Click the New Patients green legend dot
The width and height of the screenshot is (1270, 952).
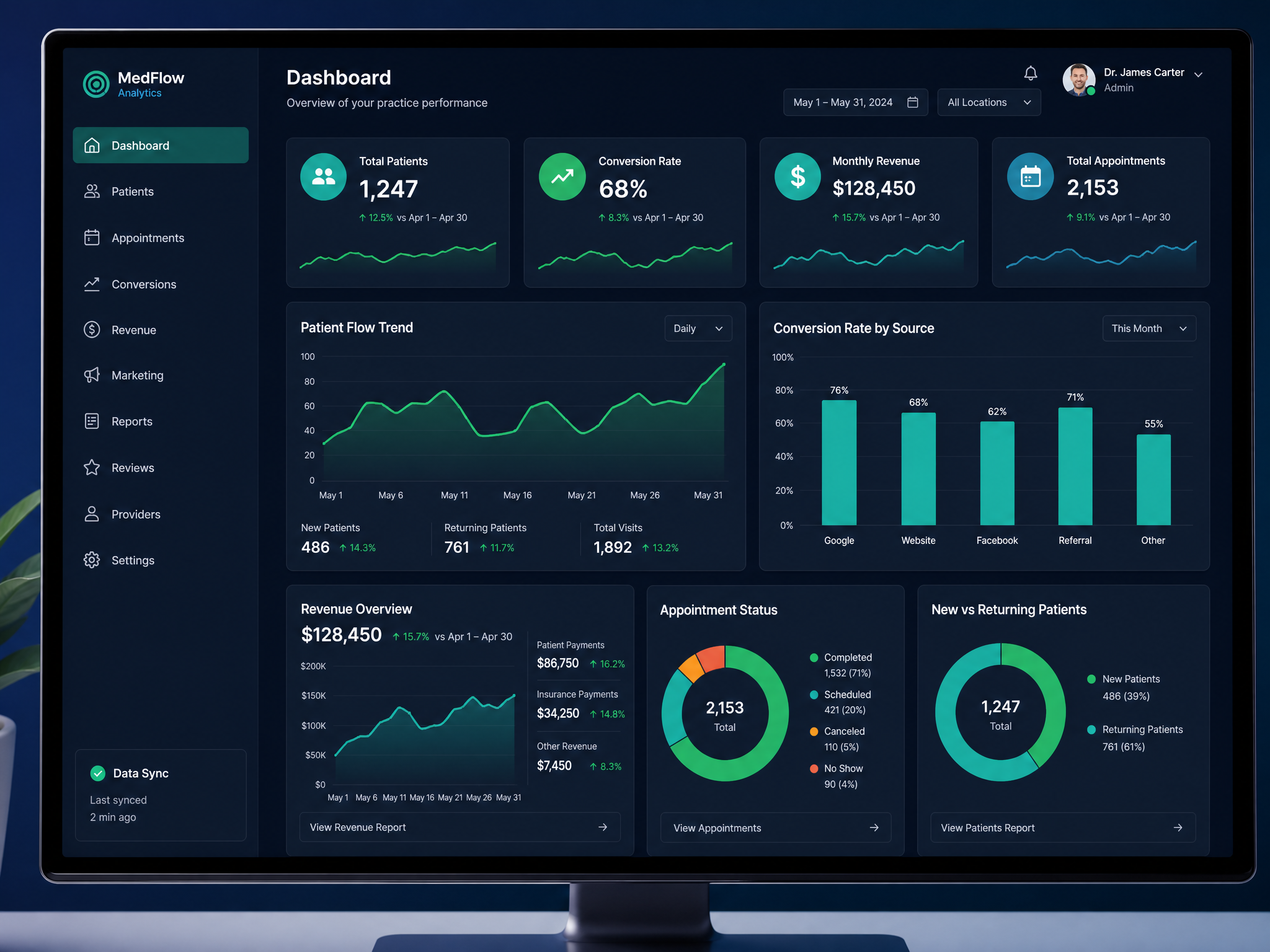1091,679
